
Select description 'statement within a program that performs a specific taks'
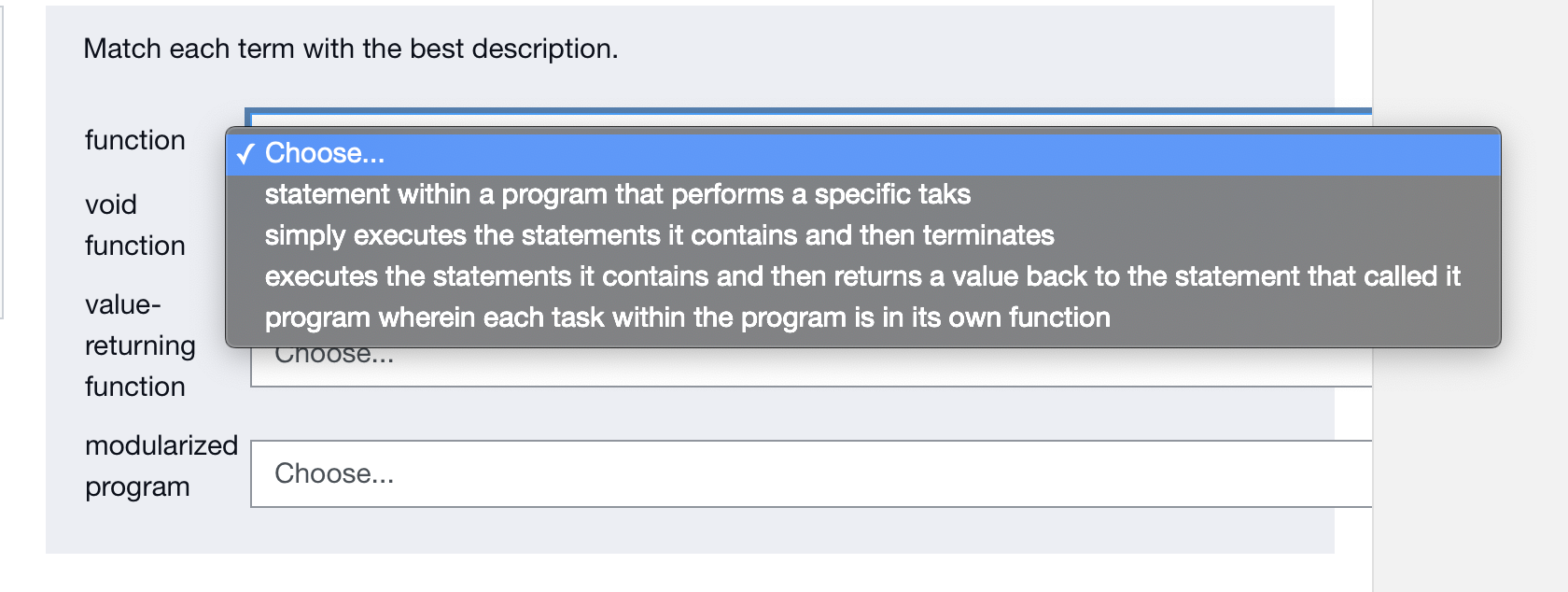(x=616, y=194)
